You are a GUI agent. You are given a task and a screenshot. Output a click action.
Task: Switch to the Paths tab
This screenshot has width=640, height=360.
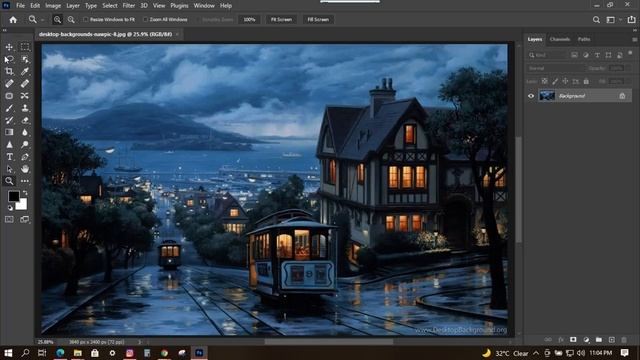point(584,39)
